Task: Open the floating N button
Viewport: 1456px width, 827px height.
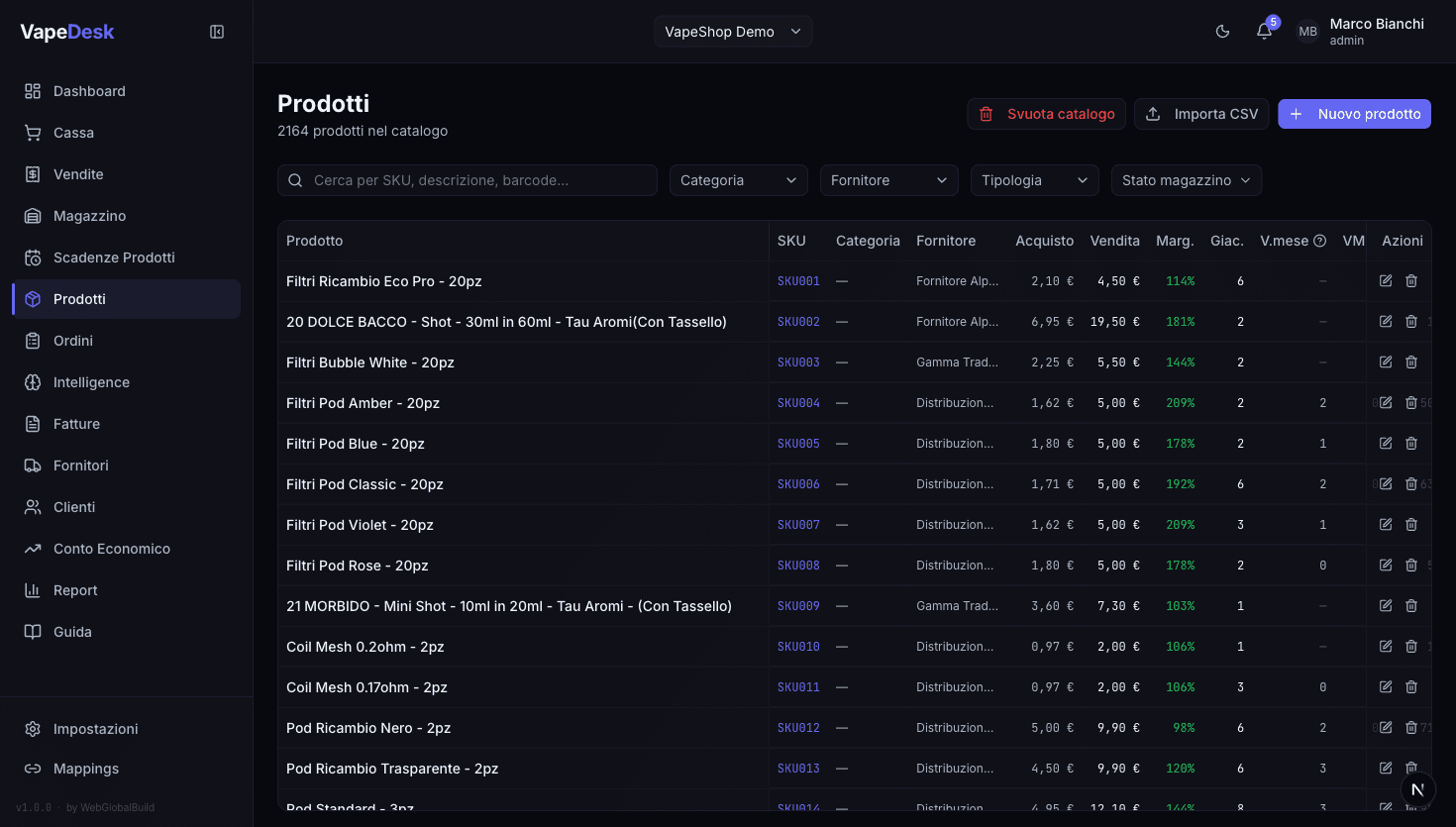Action: pyautogui.click(x=1417, y=789)
